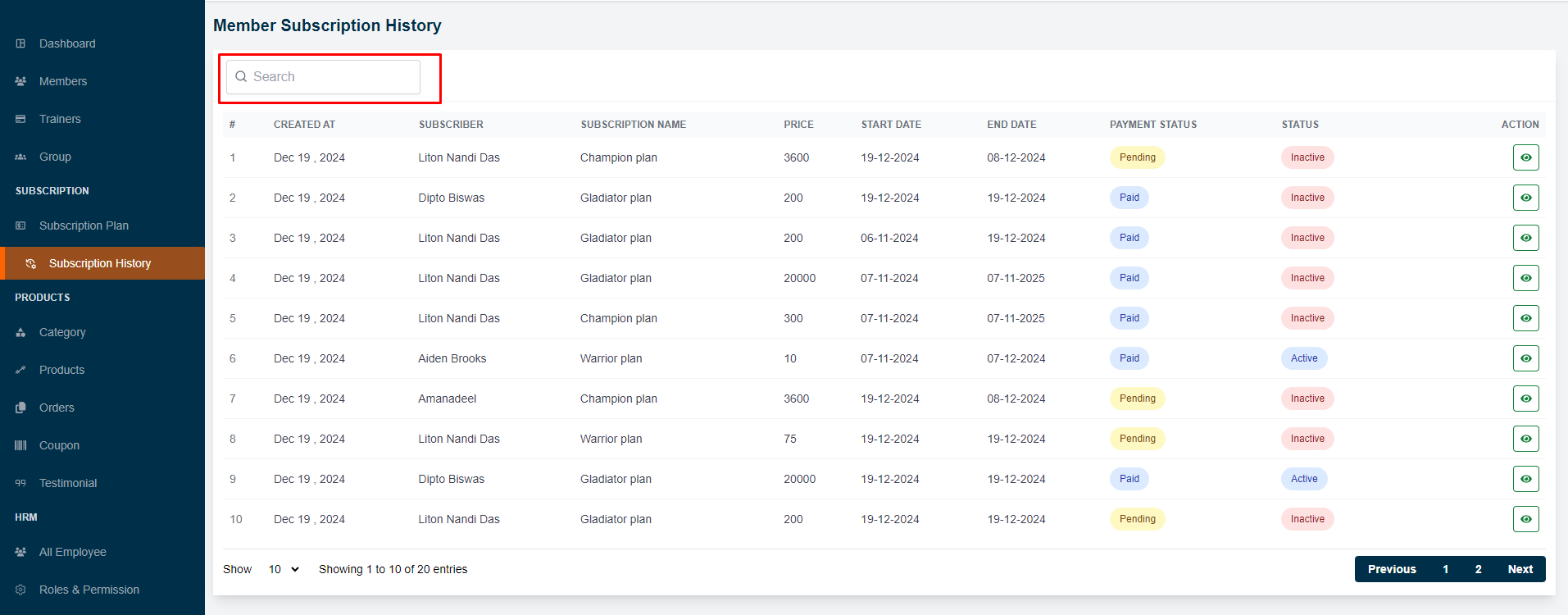Click the Orders icon in sidebar
1568x615 pixels.
tap(20, 408)
